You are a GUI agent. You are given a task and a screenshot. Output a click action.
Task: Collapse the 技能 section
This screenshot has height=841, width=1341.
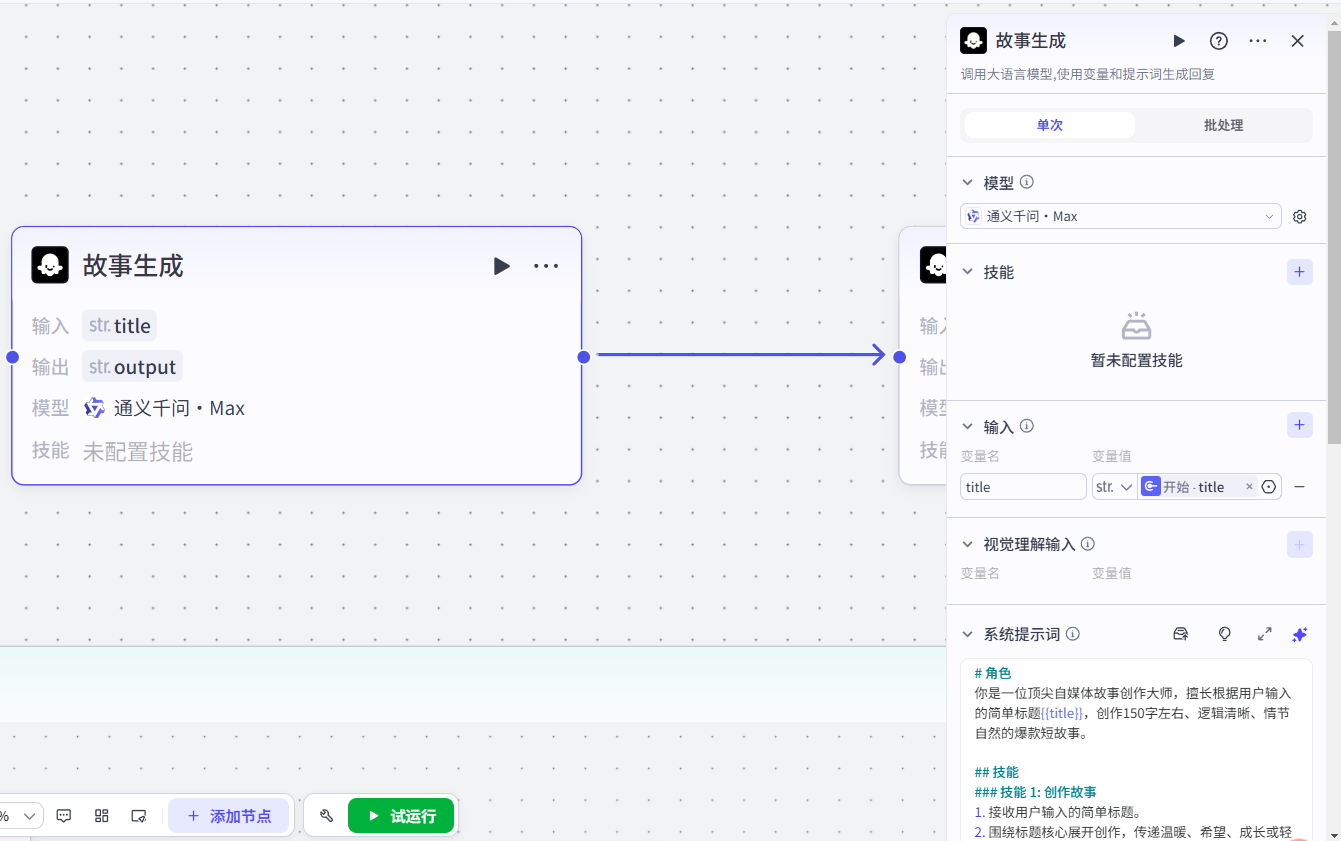pos(967,272)
